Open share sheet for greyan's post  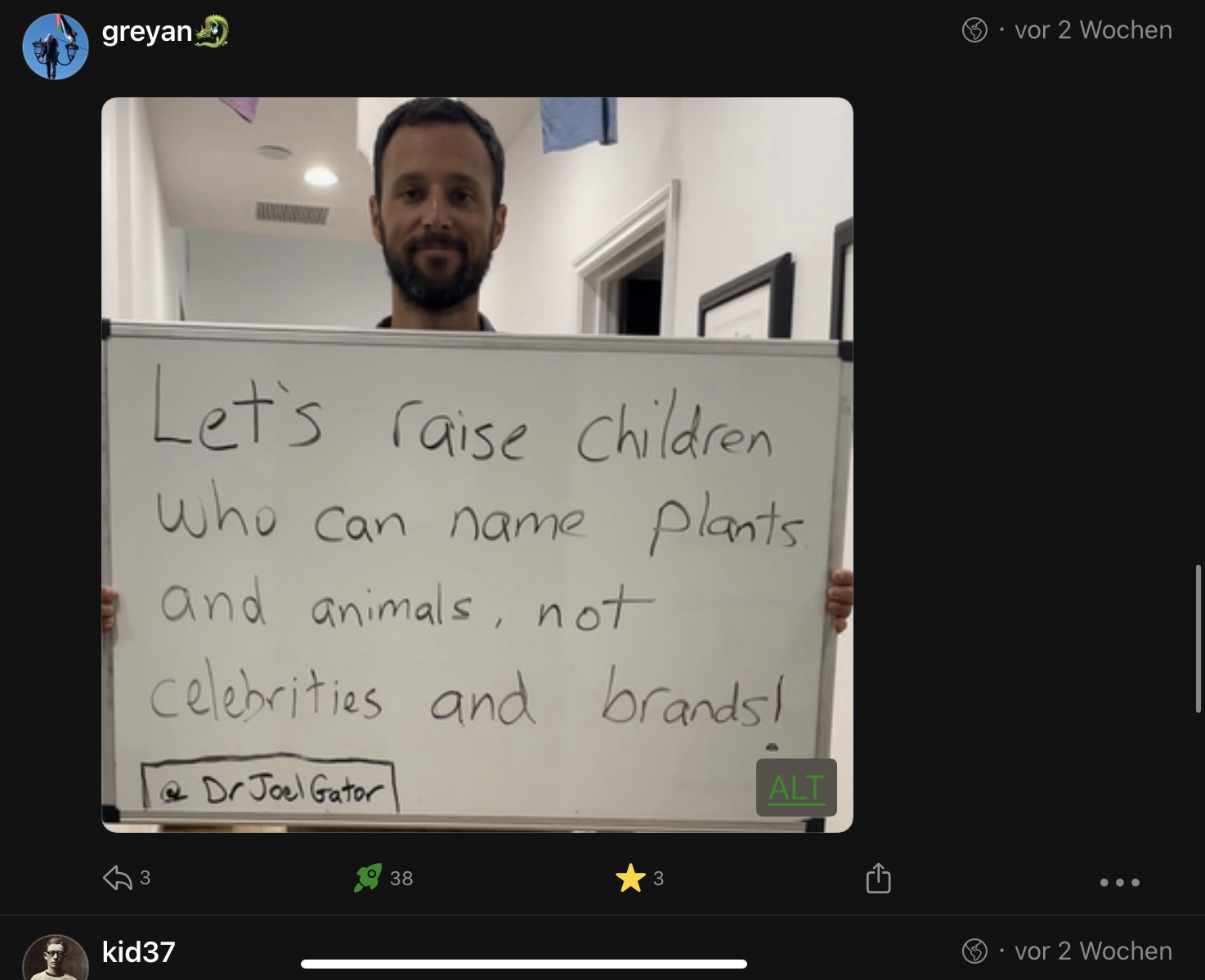(878, 878)
